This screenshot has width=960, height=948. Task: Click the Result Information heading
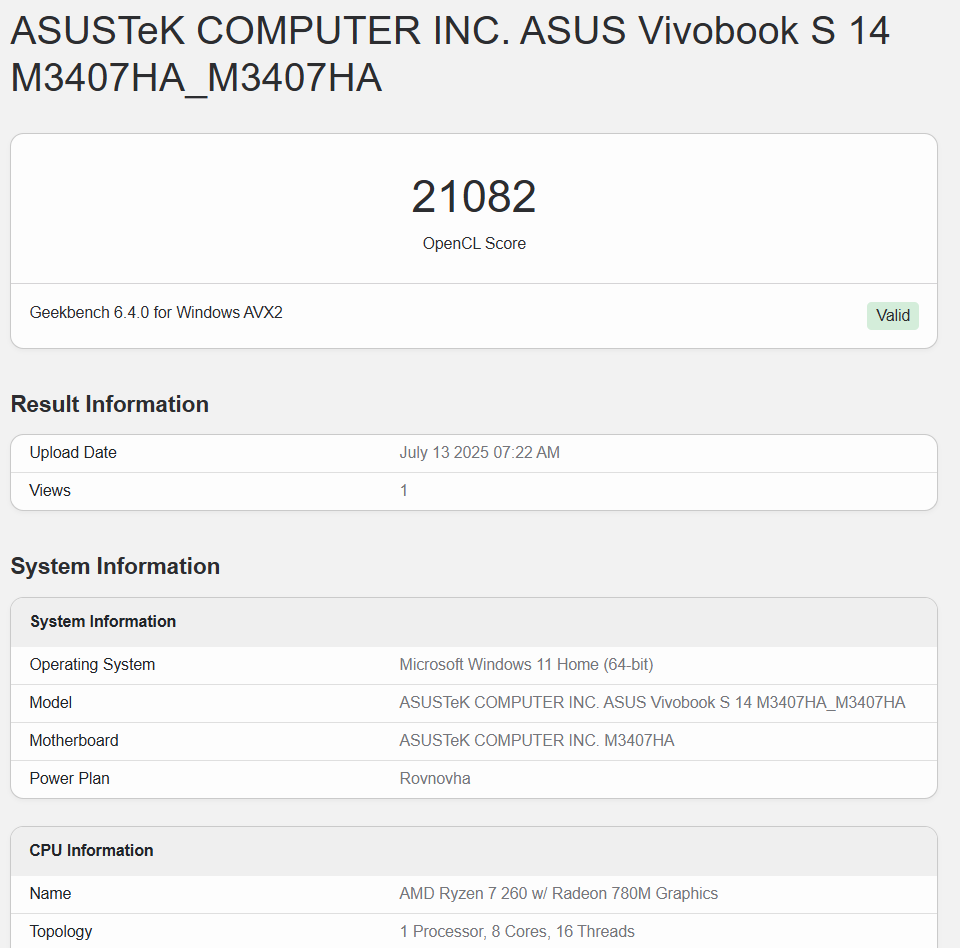point(109,404)
